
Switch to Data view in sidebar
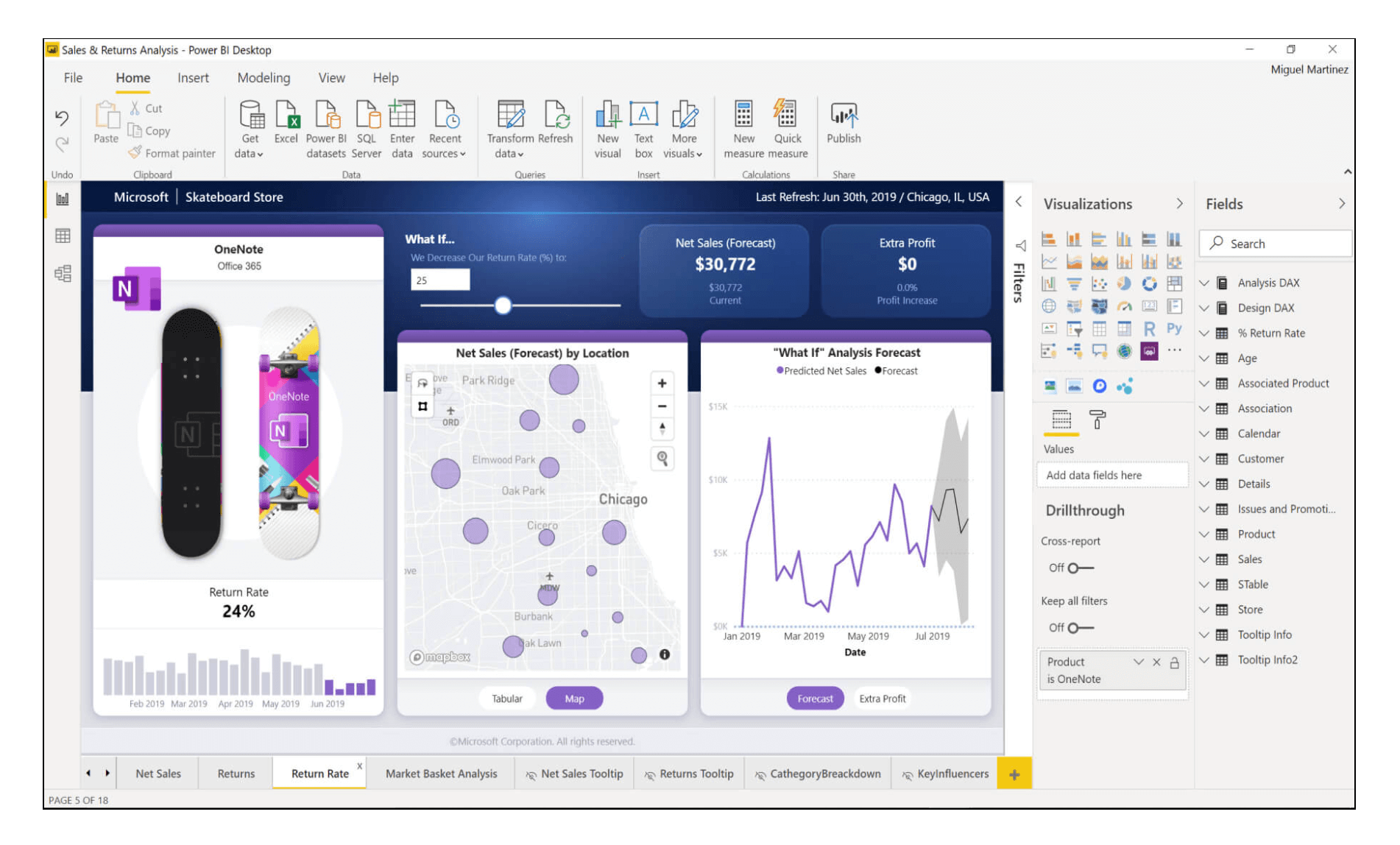(x=63, y=236)
